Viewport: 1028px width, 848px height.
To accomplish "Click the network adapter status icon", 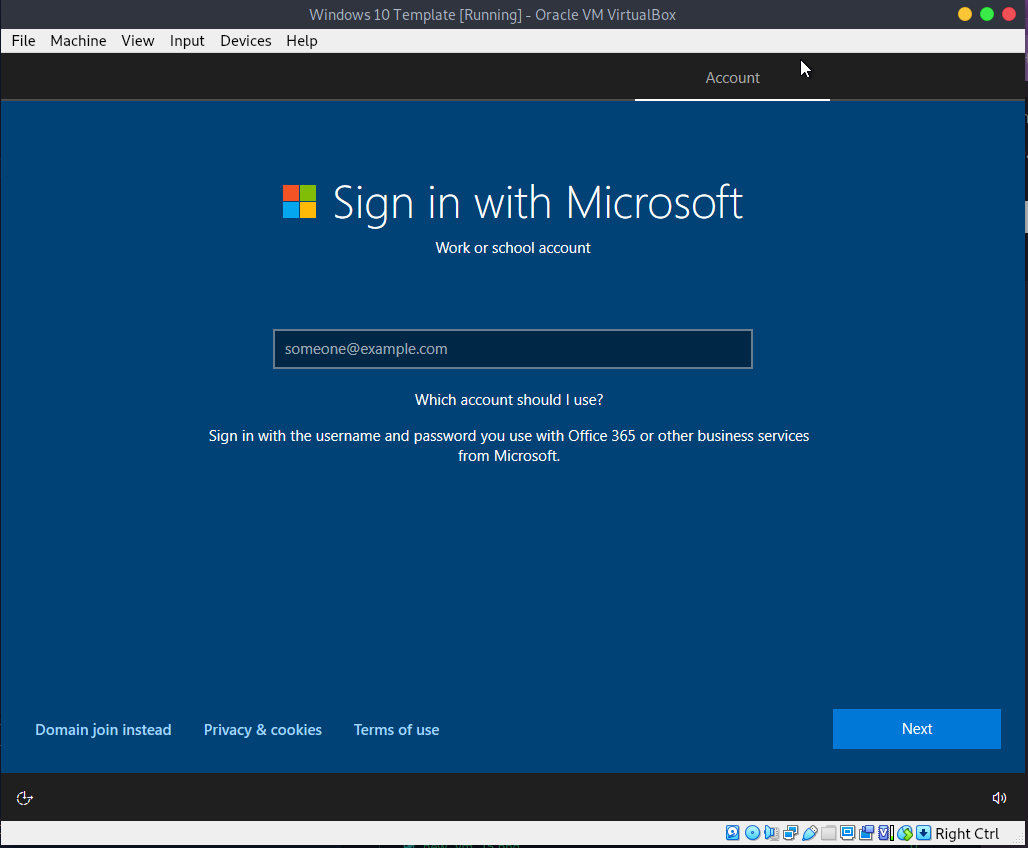I will (x=790, y=833).
